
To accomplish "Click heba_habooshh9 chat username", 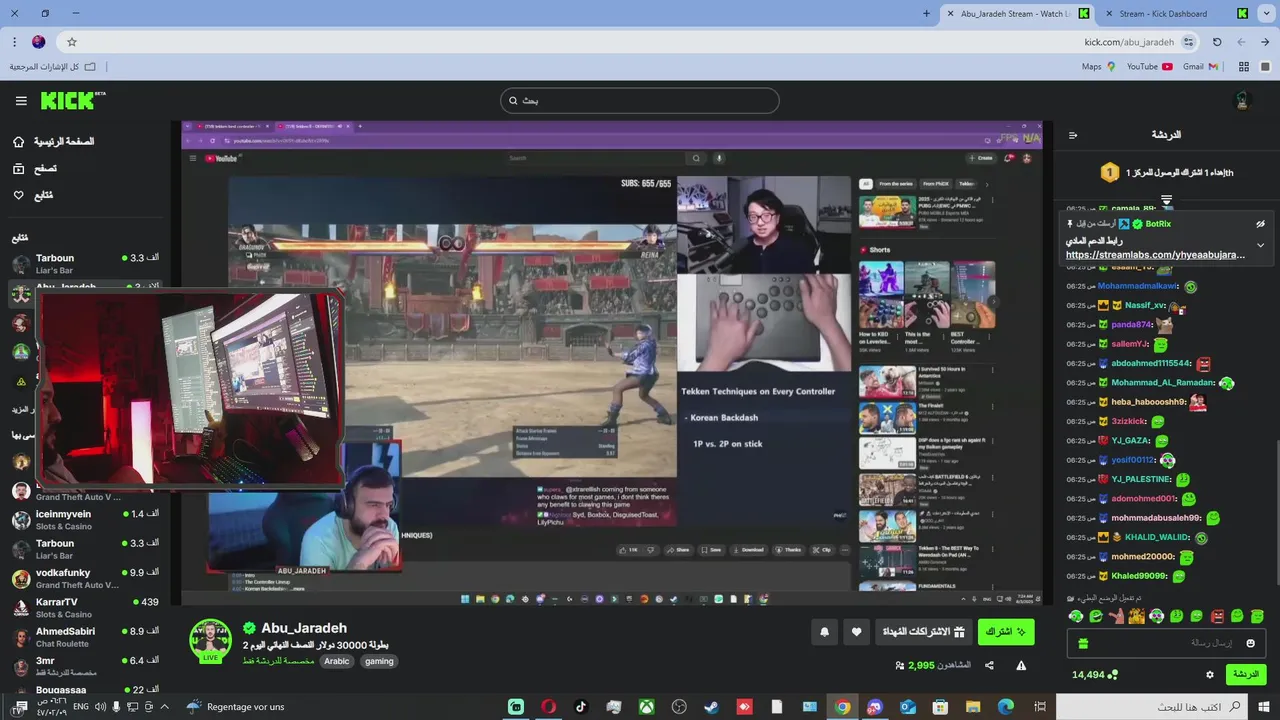I will (x=1148, y=402).
